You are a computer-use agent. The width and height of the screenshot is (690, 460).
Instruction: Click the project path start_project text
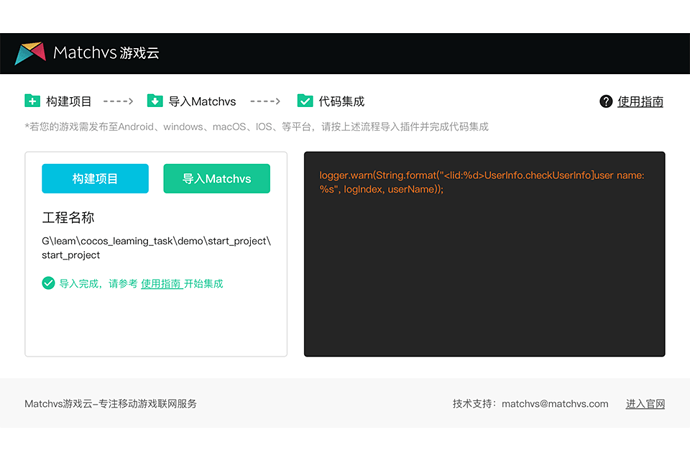[x=156, y=248]
